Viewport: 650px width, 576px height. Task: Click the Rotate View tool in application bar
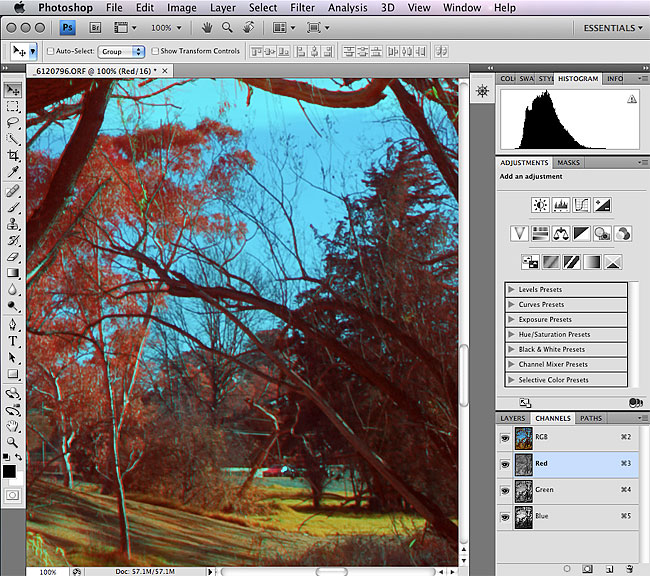point(249,27)
